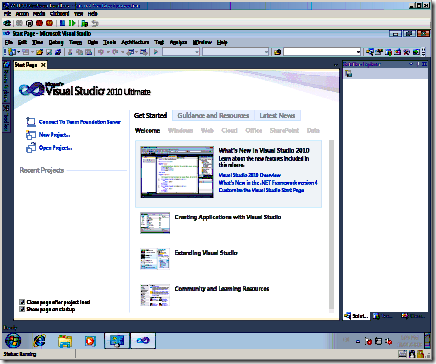Viewport: 436px width, 364px height.
Task: Click the Save All toolbar icon
Action: 58,52
